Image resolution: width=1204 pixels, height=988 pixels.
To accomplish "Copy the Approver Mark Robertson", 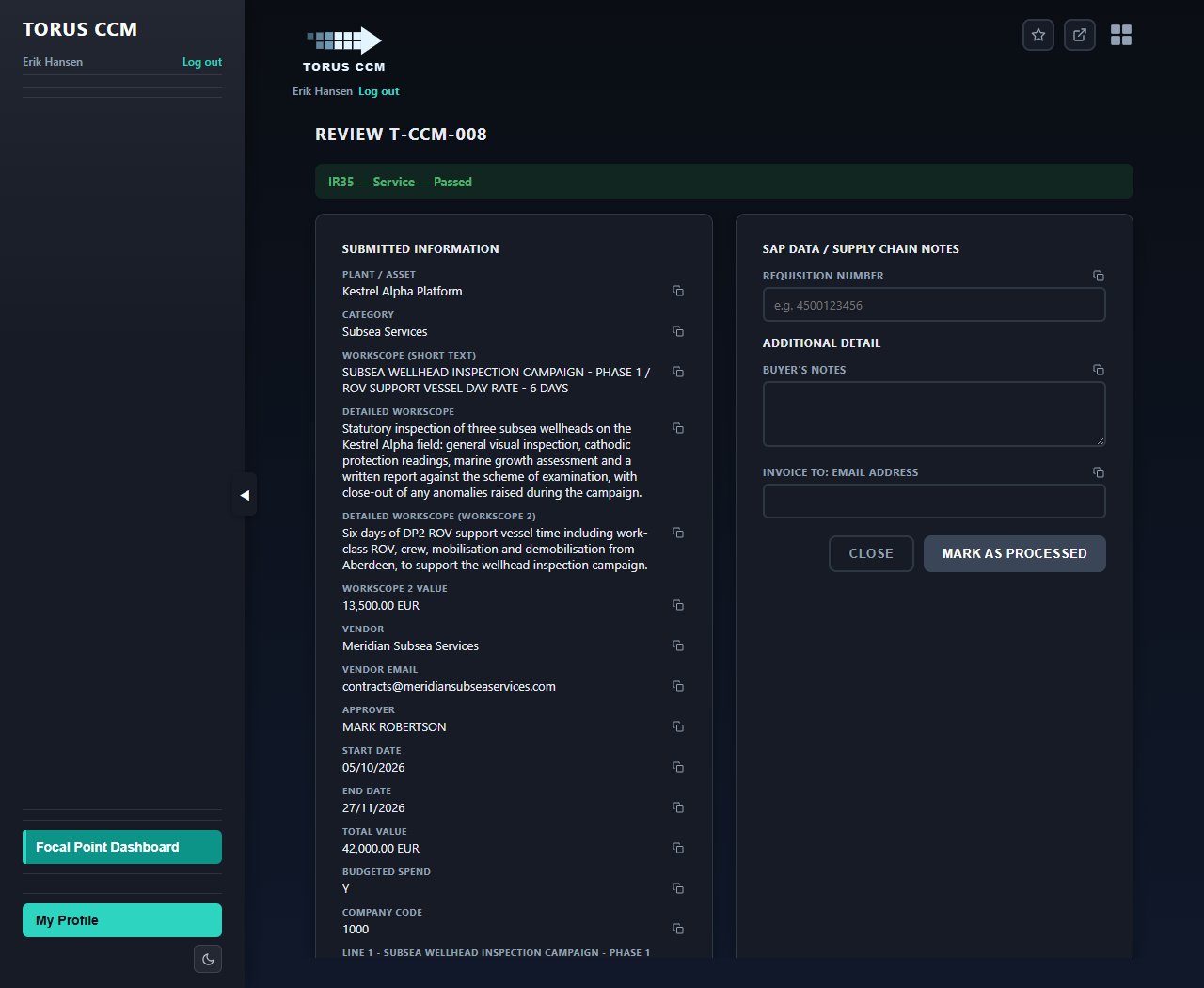I will (x=677, y=726).
